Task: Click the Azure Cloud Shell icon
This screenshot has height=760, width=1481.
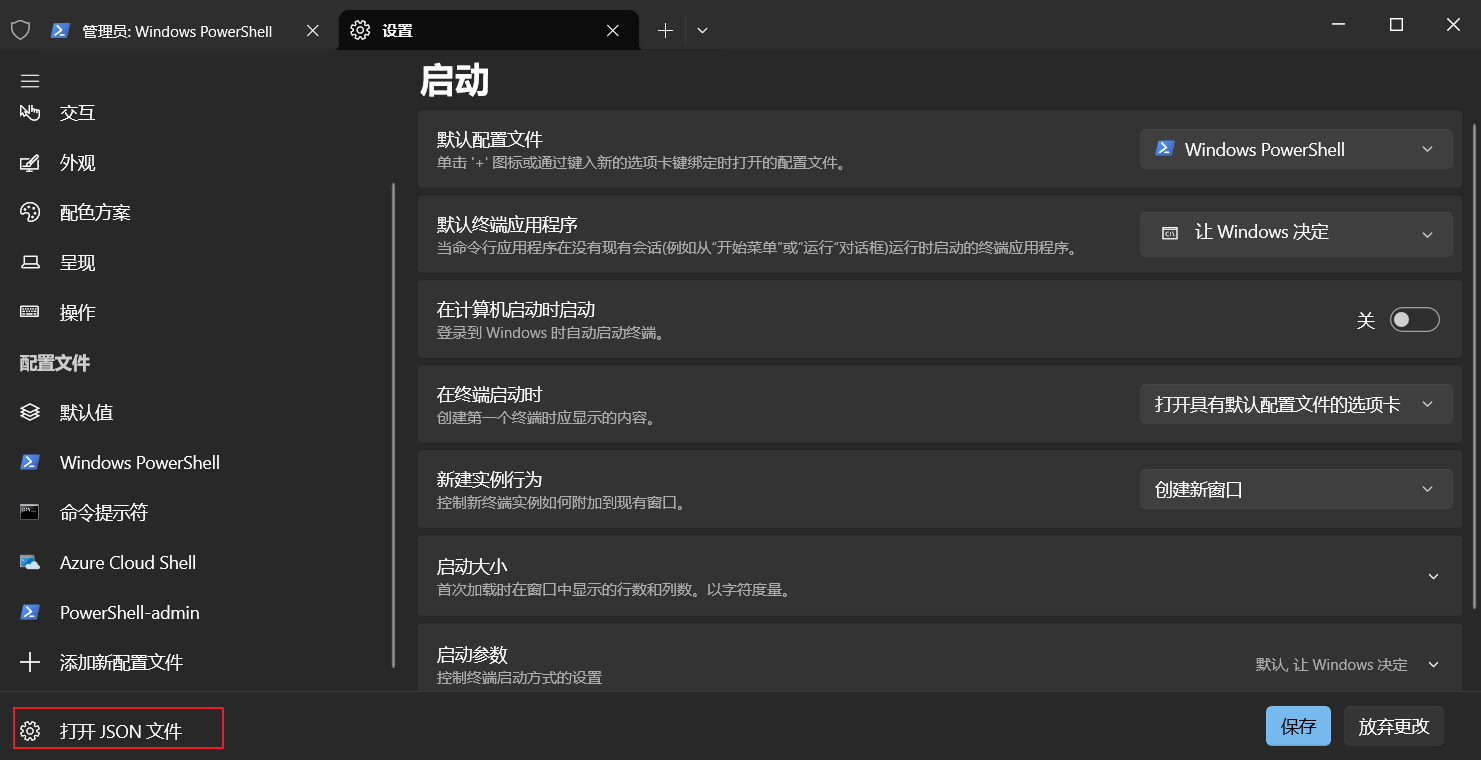Action: tap(30, 562)
